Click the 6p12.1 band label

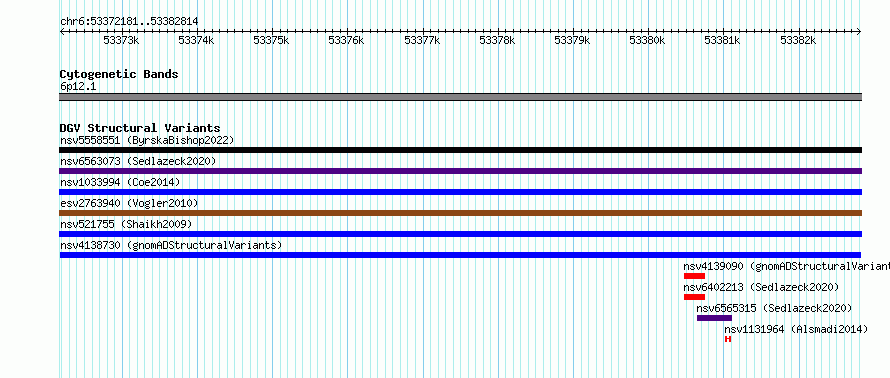[x=78, y=87]
